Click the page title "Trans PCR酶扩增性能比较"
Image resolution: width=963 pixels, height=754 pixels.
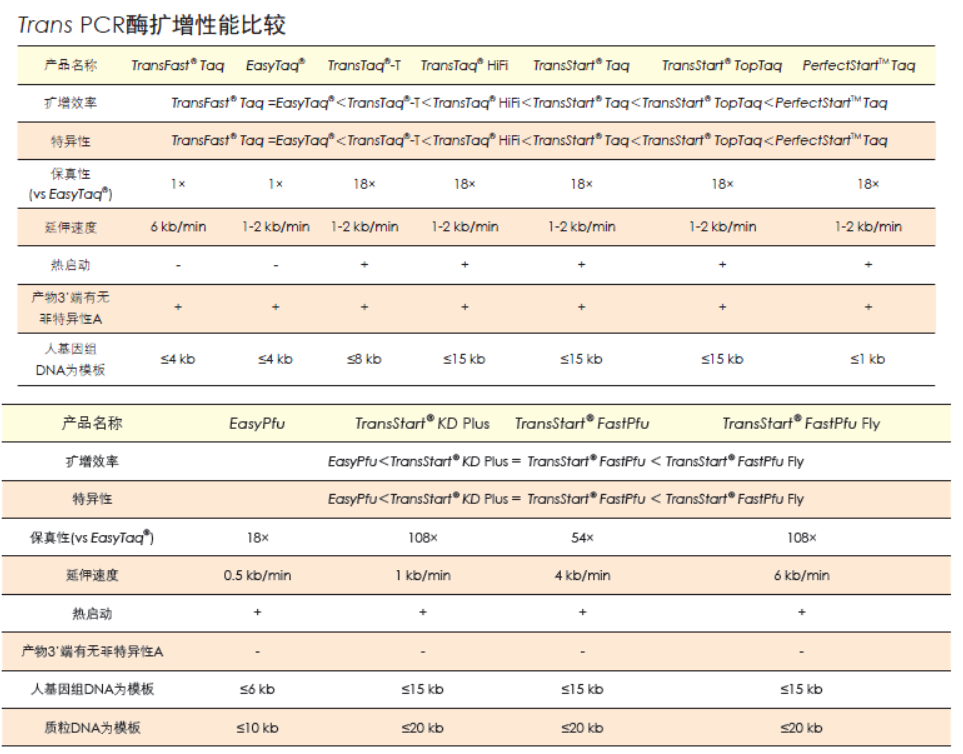[152, 25]
